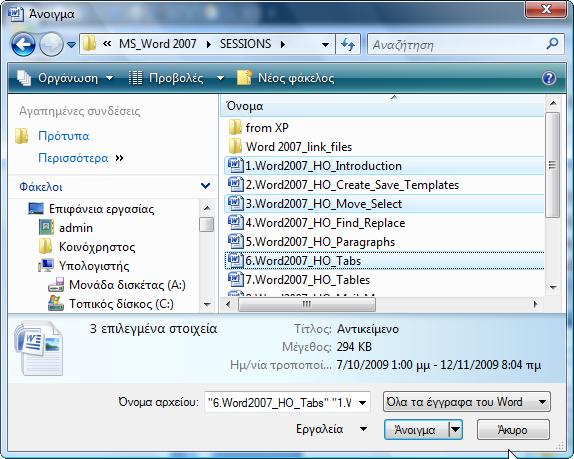Click the floppy drive icon for A:
This screenshot has height=459, width=574.
coord(56,285)
